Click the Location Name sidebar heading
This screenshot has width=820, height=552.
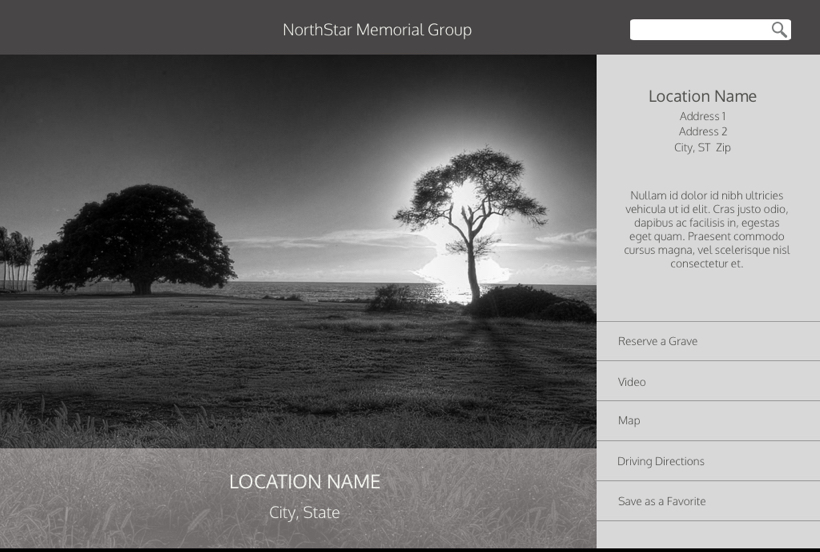[x=702, y=96]
